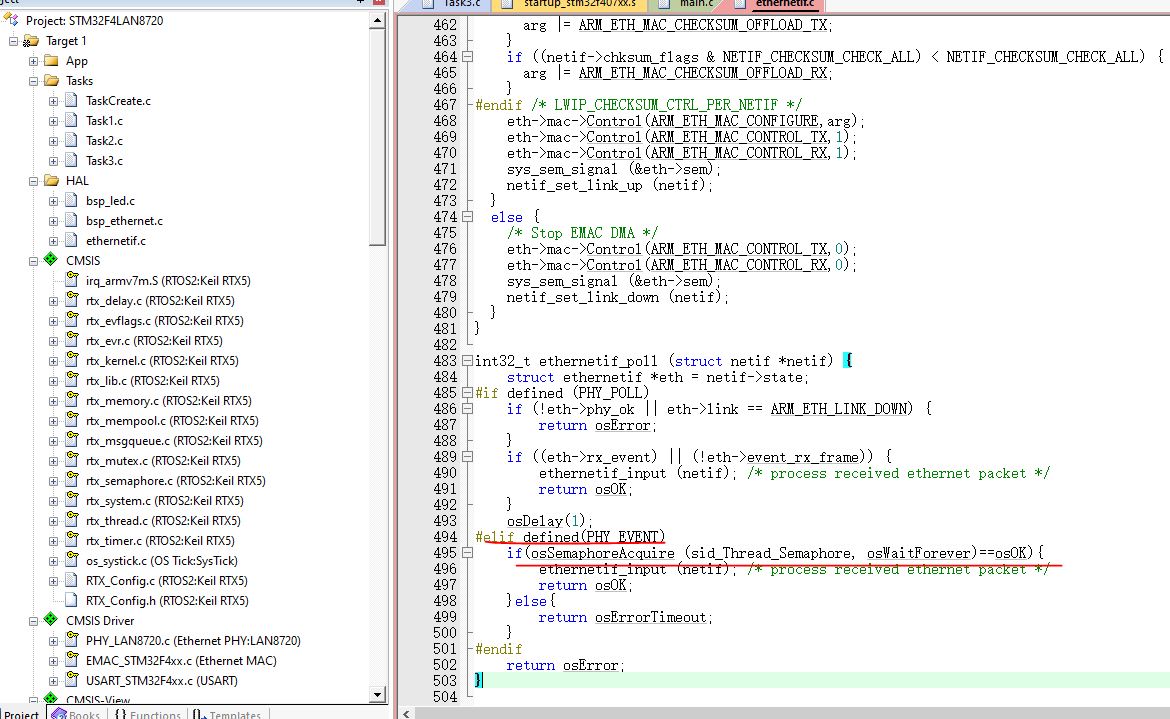The height and width of the screenshot is (719, 1170).
Task: Expand the EMAC_STM32F4xx.c file node
Action: pos(54,661)
